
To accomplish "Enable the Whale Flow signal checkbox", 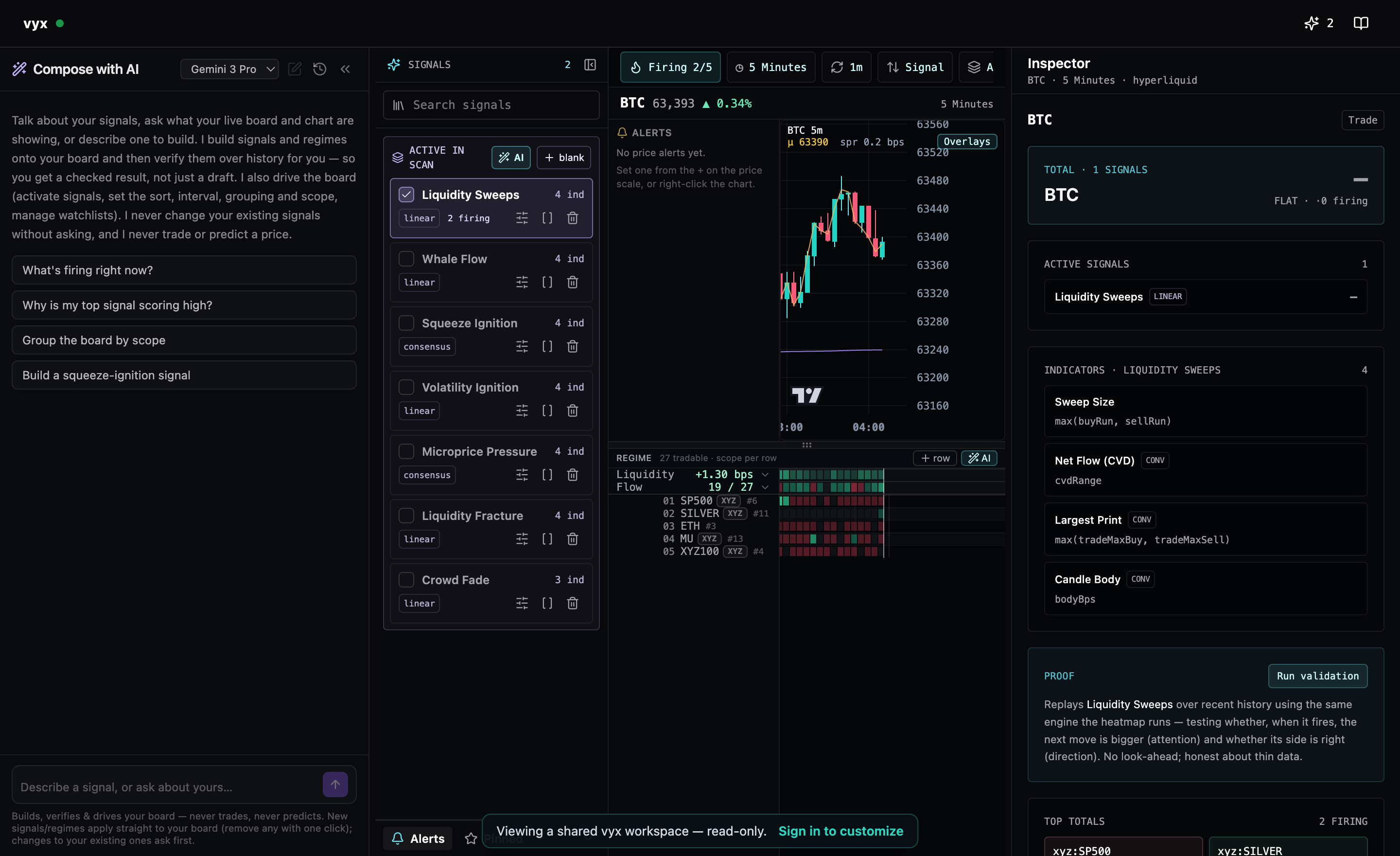I will (406, 259).
